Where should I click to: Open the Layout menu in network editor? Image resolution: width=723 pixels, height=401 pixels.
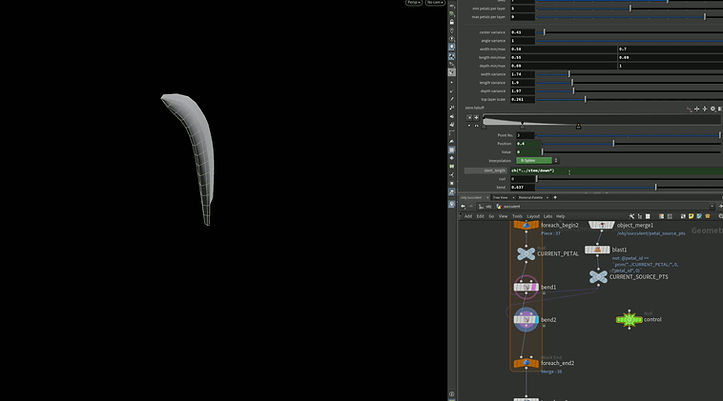533,216
